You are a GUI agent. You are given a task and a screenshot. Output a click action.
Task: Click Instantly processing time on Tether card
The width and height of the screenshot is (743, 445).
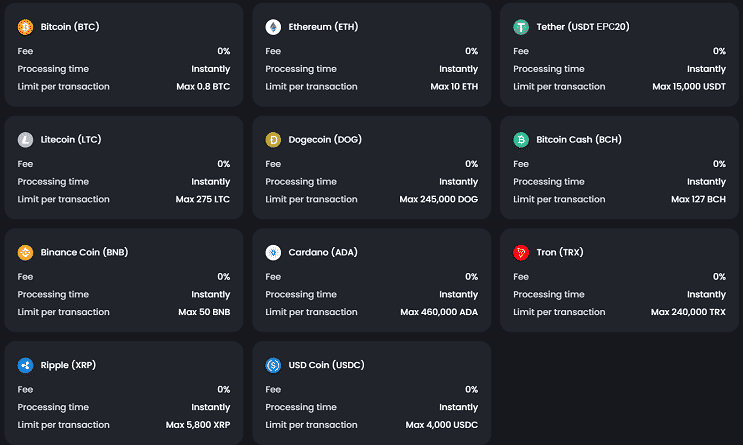pos(707,69)
